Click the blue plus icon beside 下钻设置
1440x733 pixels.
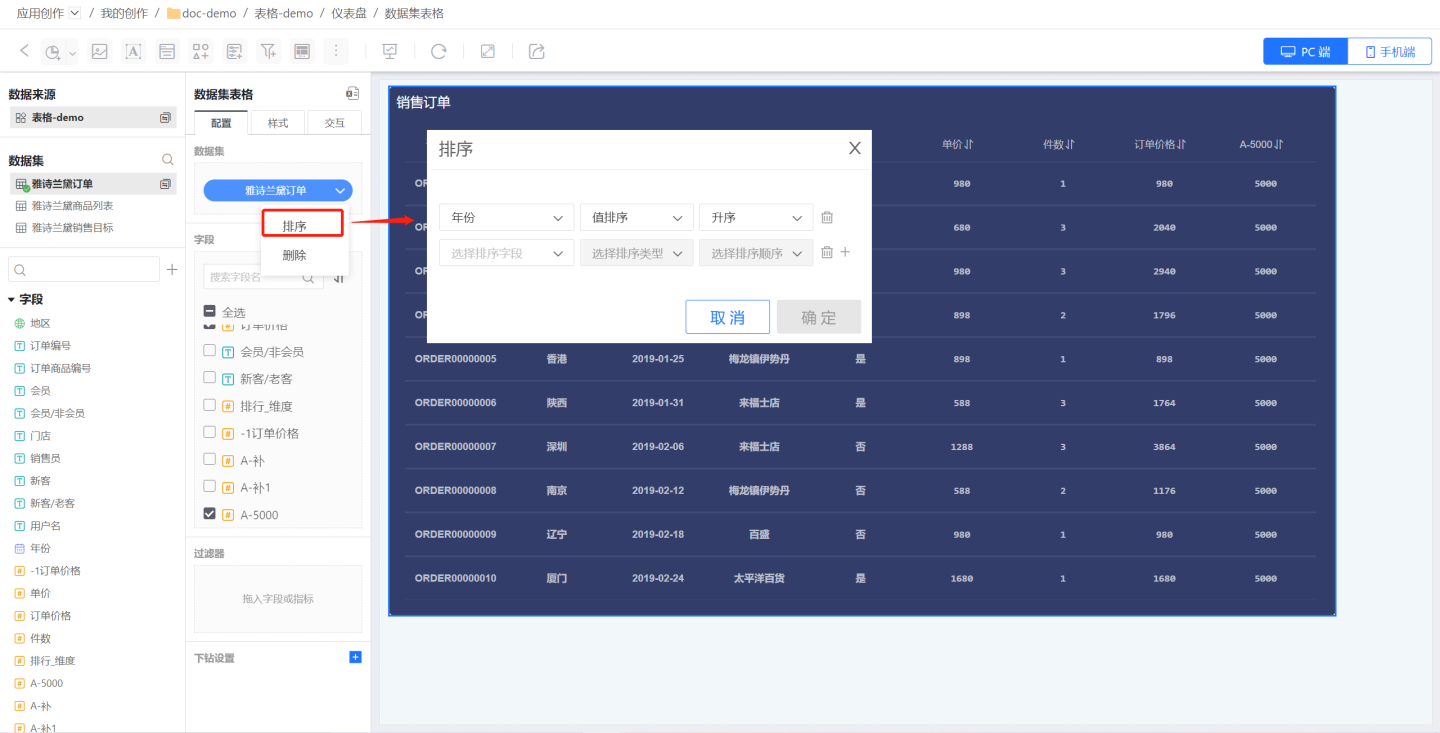[355, 657]
